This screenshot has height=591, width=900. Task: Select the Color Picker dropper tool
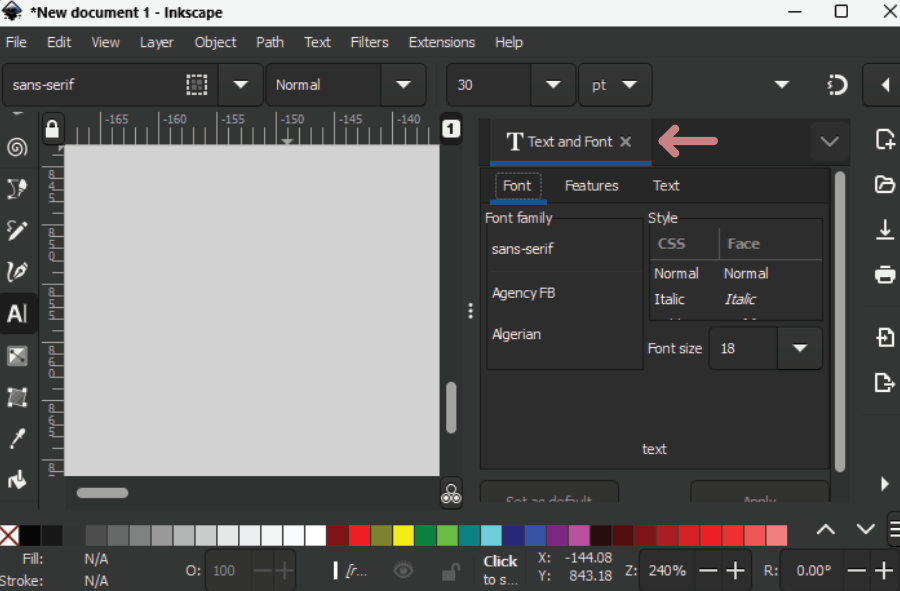coord(17,438)
